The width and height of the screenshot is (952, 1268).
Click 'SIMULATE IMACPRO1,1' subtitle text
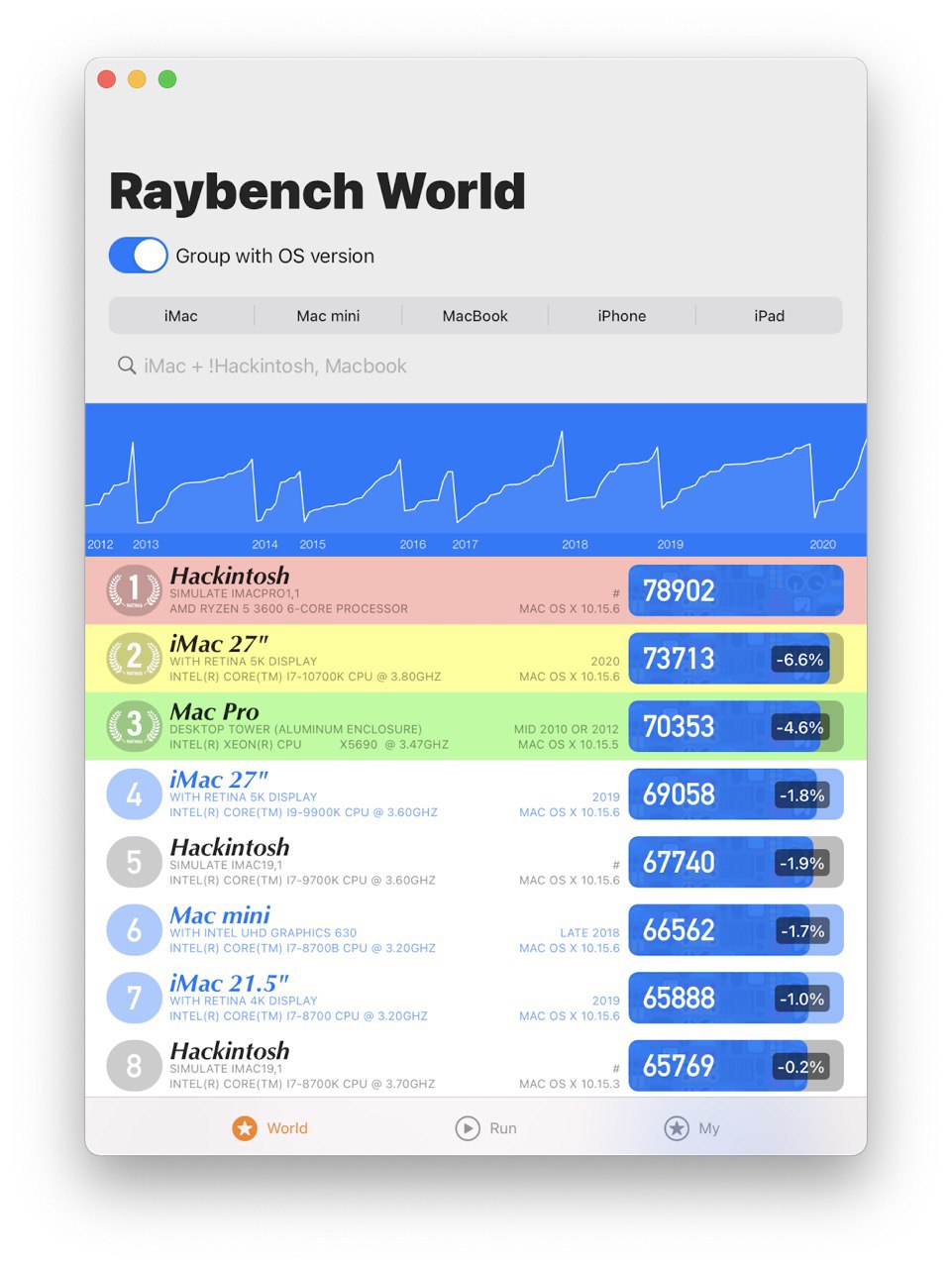coord(235,593)
